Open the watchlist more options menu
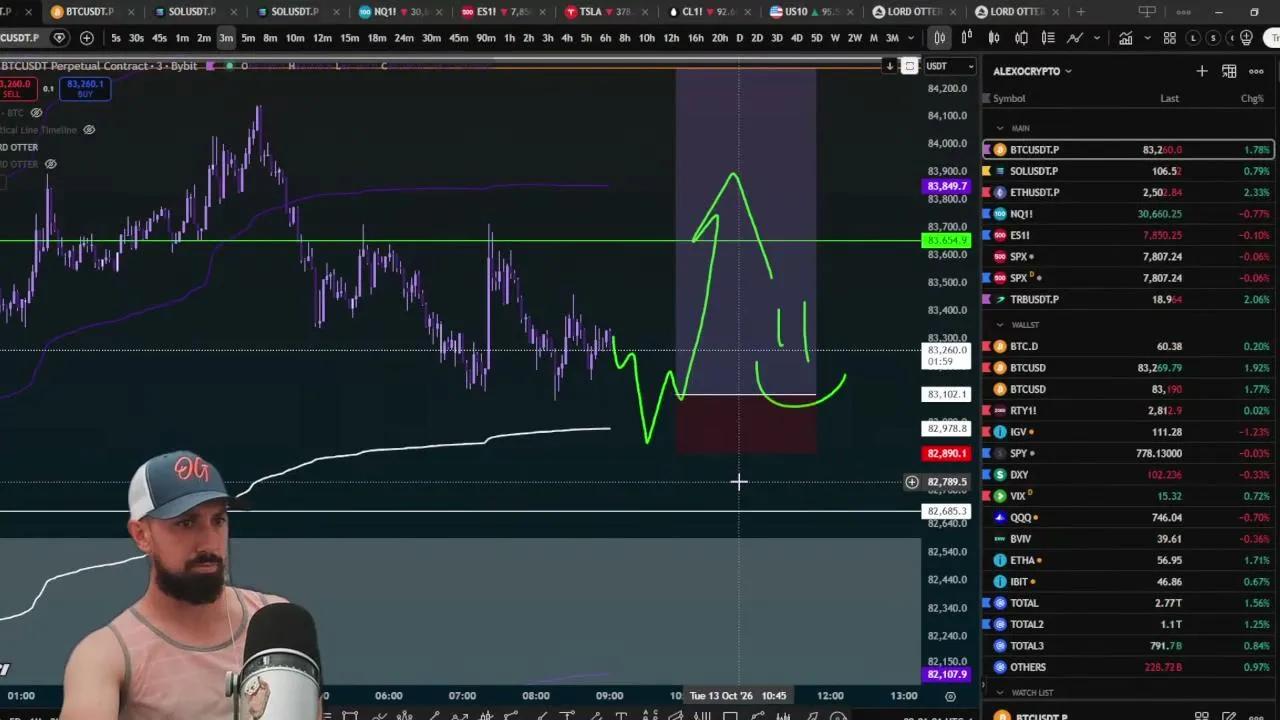Screen dimensions: 1280x720 1256,71
